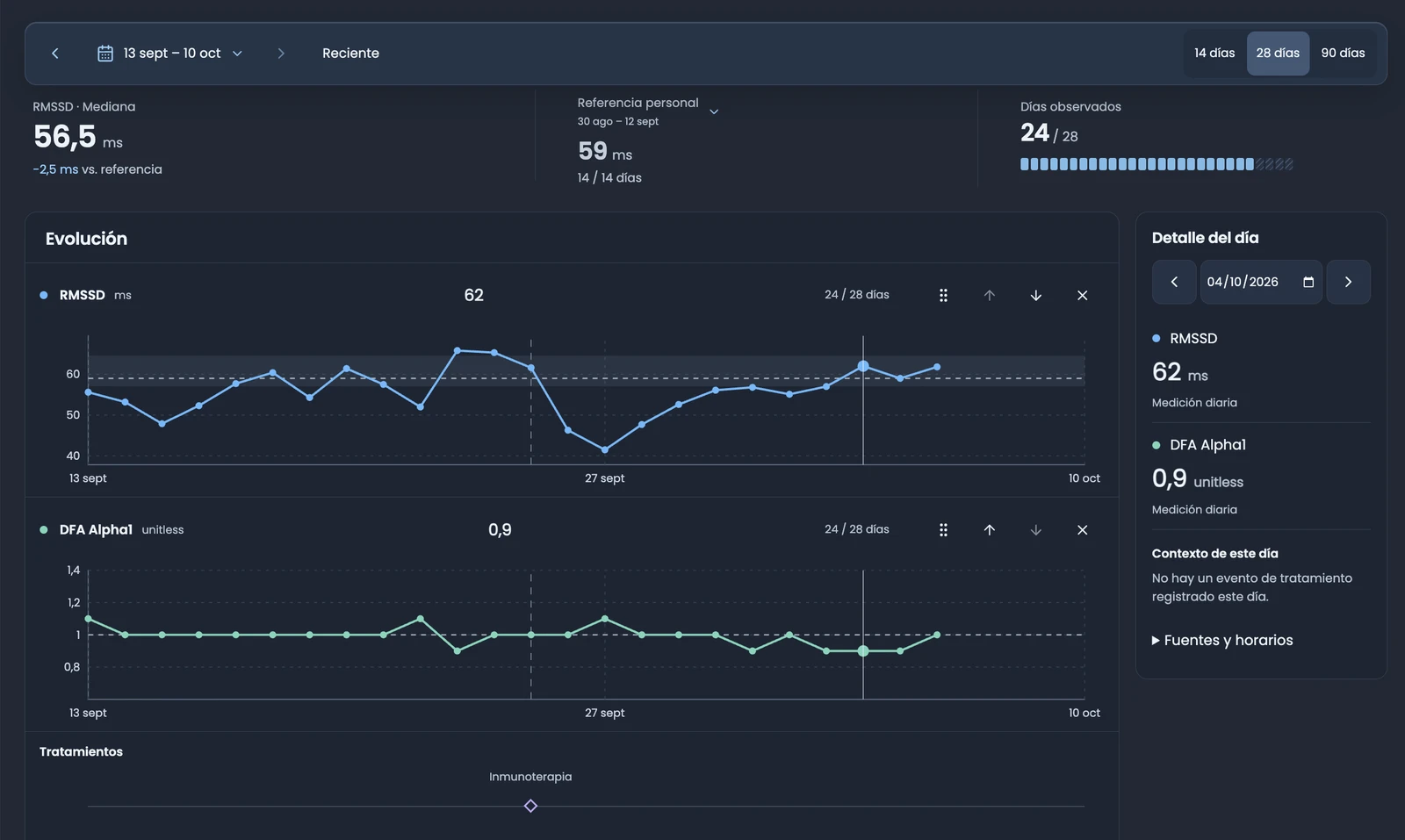Click the RMSSD chart title

point(83,296)
